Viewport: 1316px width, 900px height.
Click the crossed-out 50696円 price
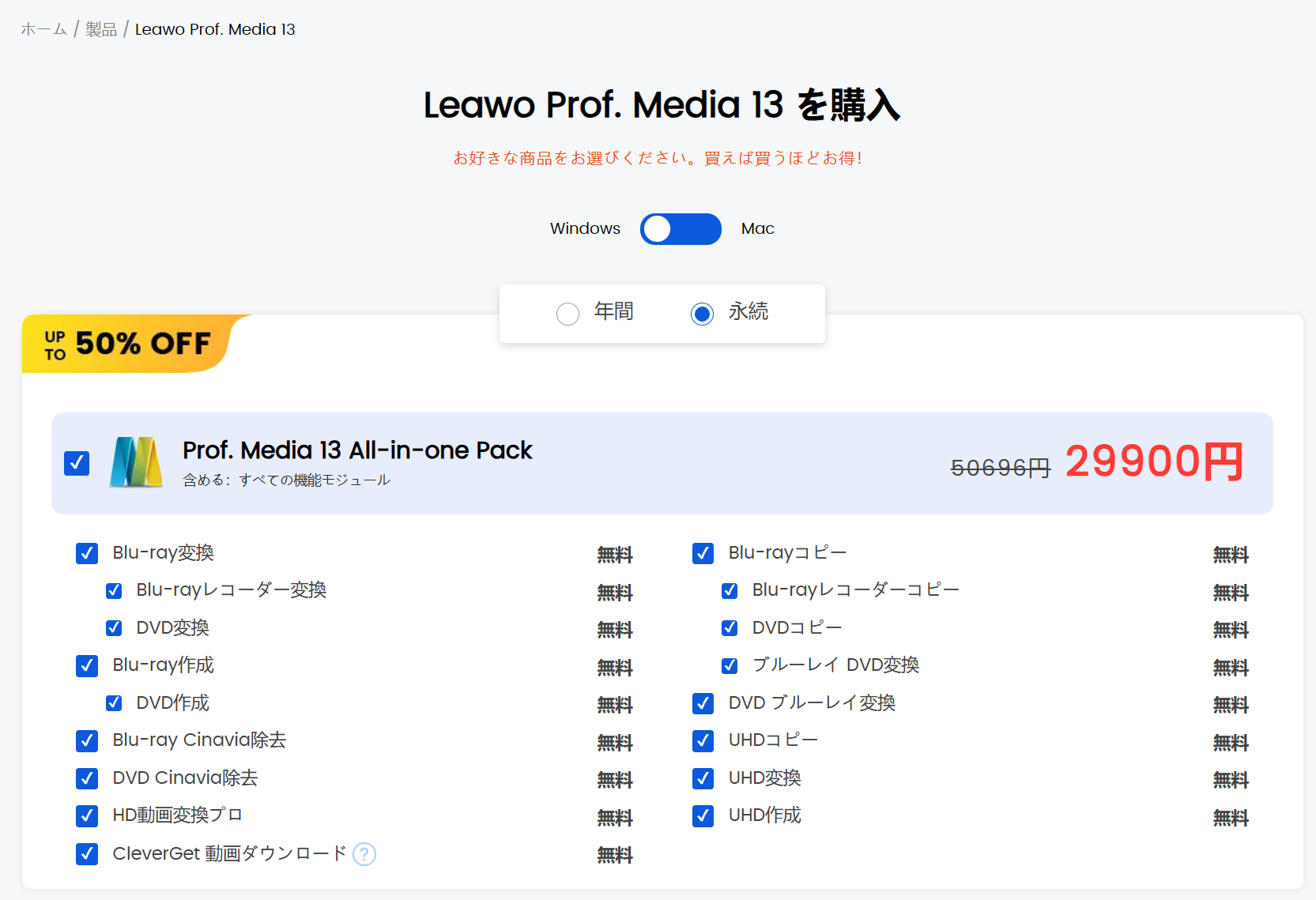pyautogui.click(x=1001, y=468)
